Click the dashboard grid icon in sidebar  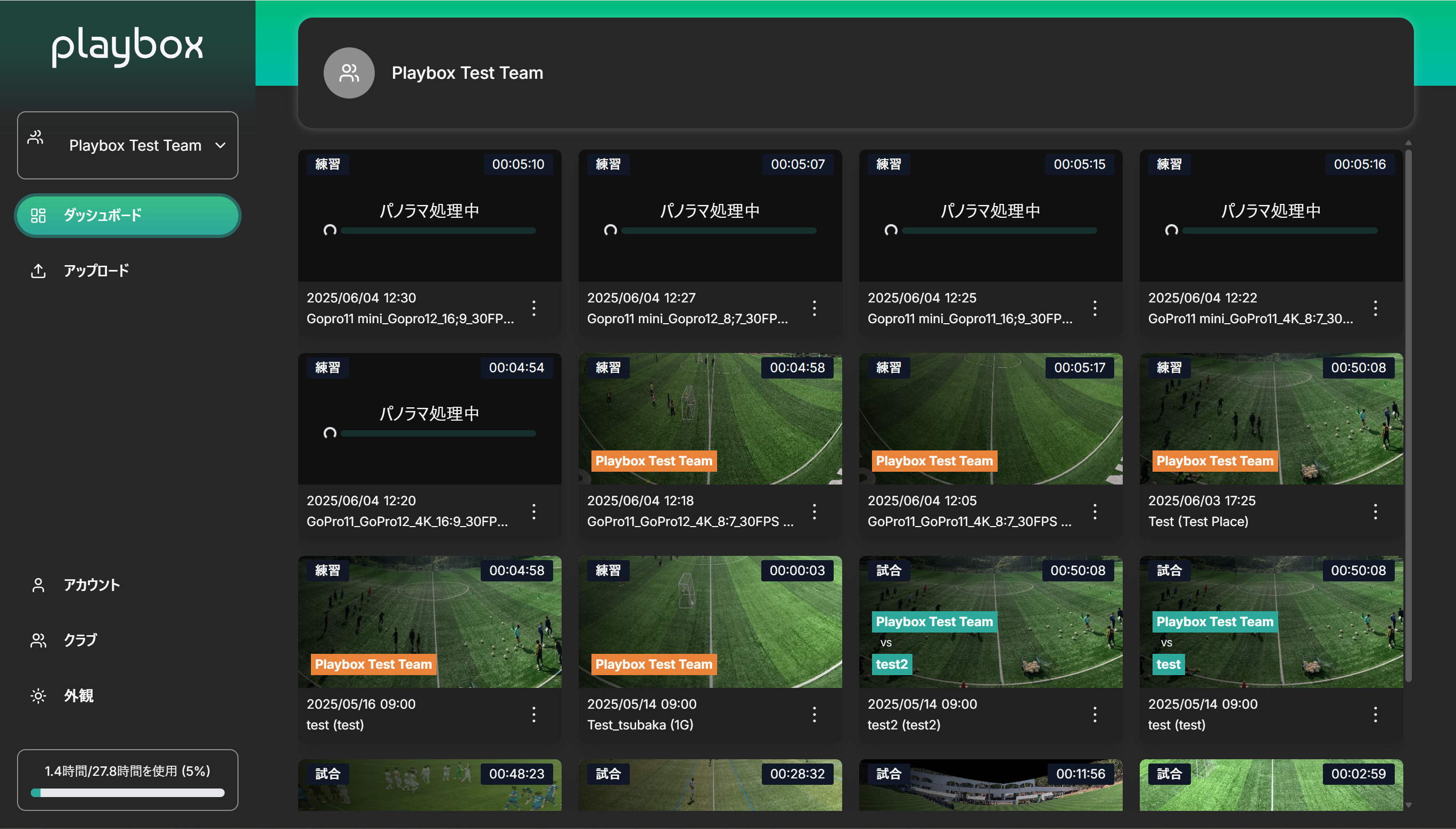(x=38, y=215)
